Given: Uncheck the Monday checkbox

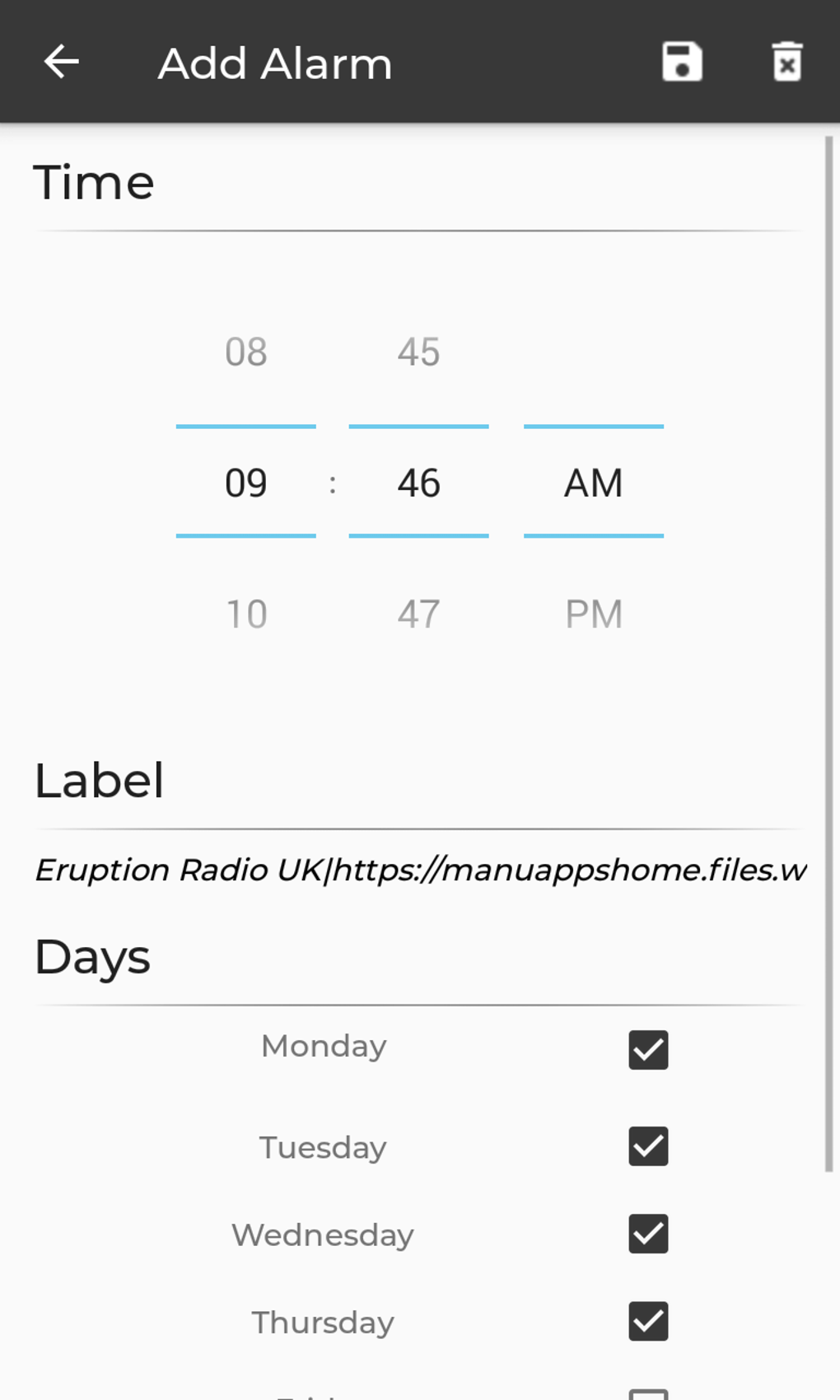Looking at the screenshot, I should [648, 1050].
